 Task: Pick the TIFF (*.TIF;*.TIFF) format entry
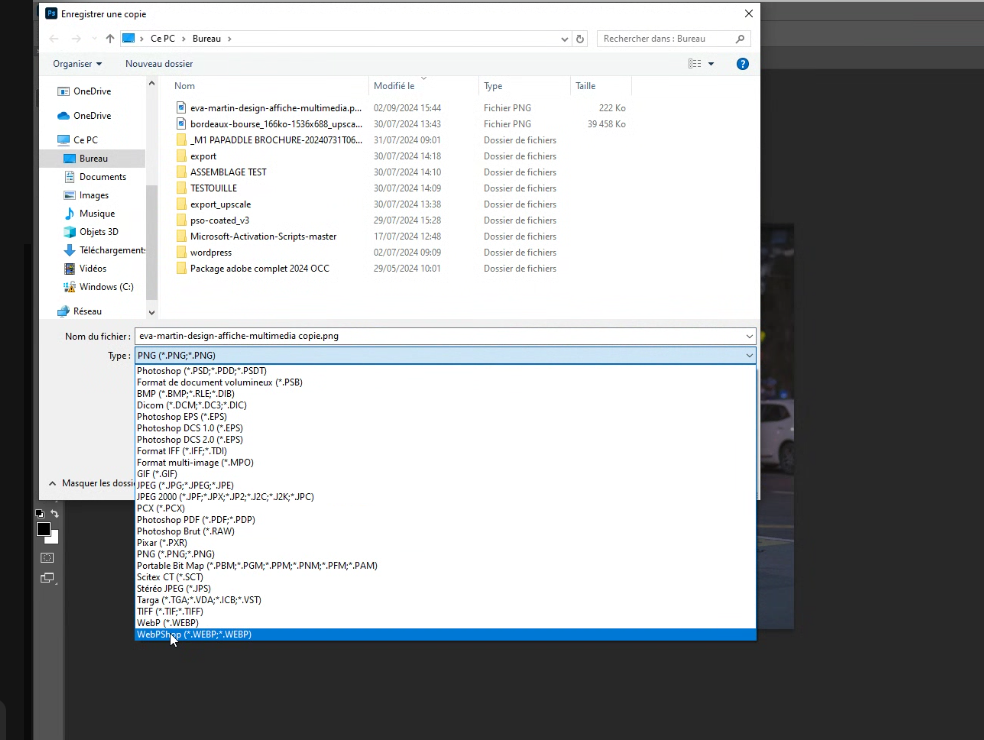170,611
